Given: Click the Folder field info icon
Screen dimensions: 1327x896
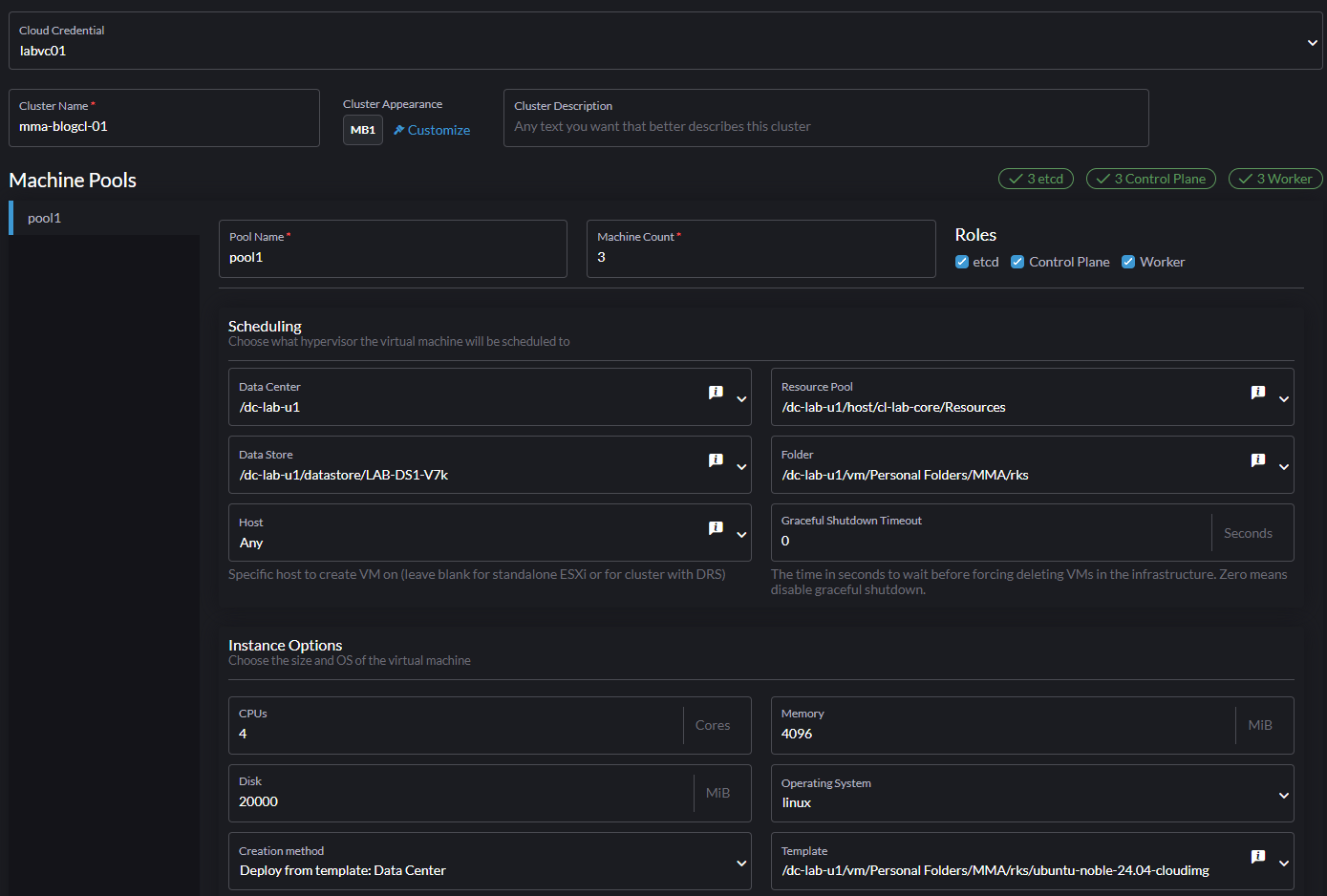Looking at the screenshot, I should click(x=1258, y=460).
